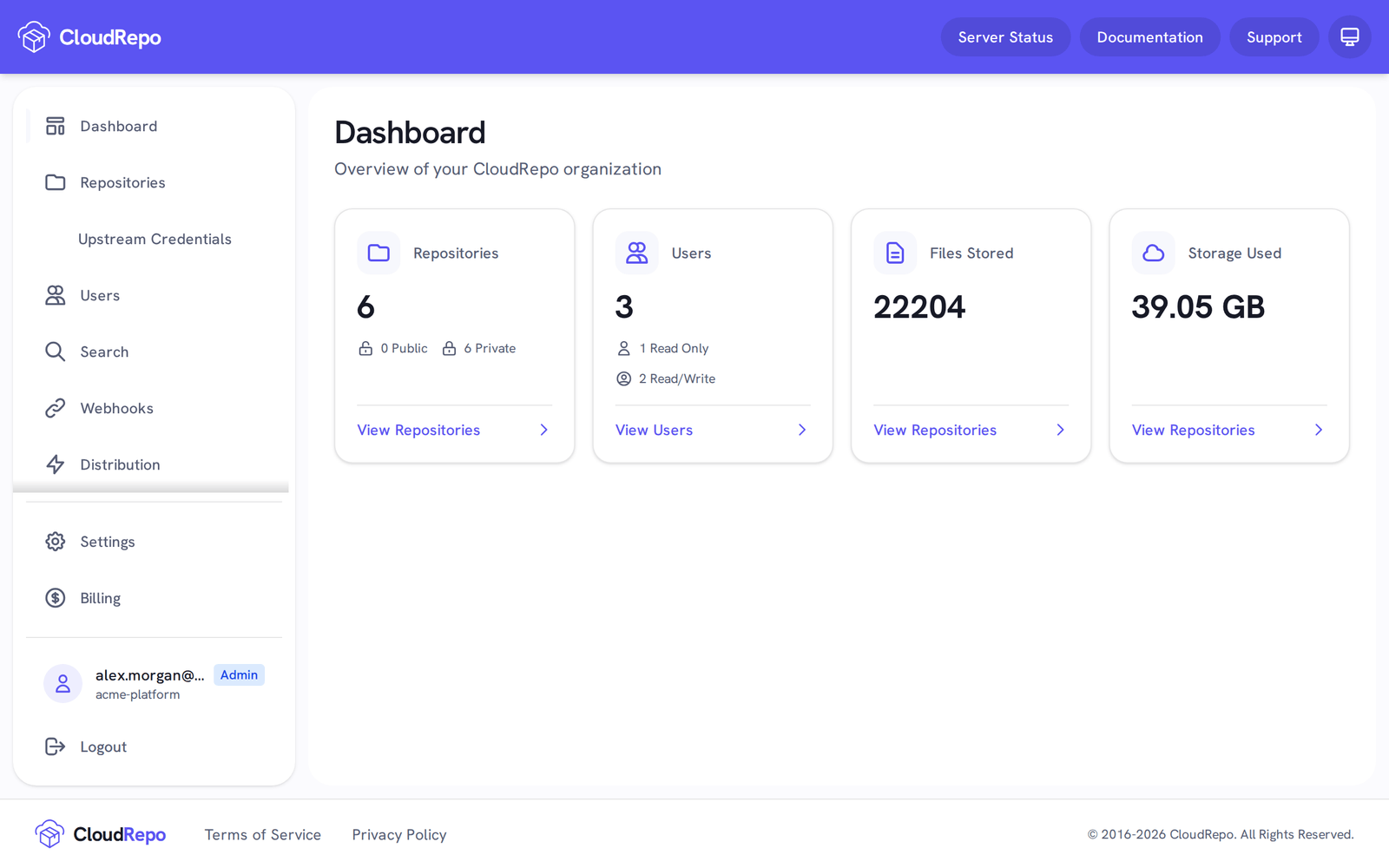Go to Upstream Credentials in sidebar
Viewport: 1389px width, 868px height.
(155, 239)
